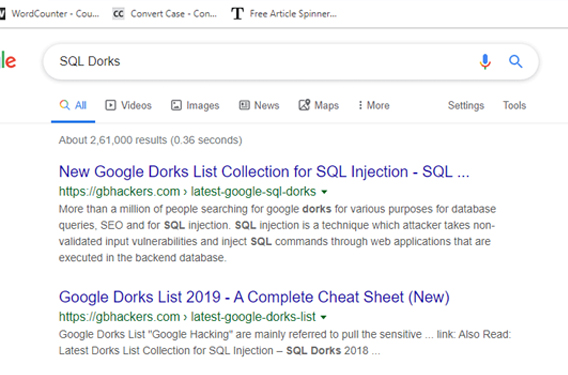Open search Settings
568x375 pixels.
pyautogui.click(x=466, y=105)
